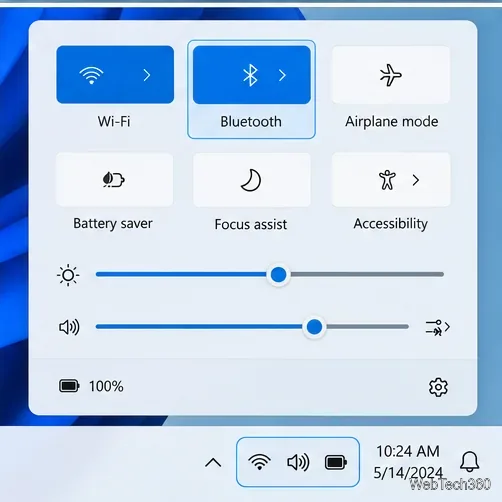
Task: Click the Bluetooth label text
Action: coord(251,122)
